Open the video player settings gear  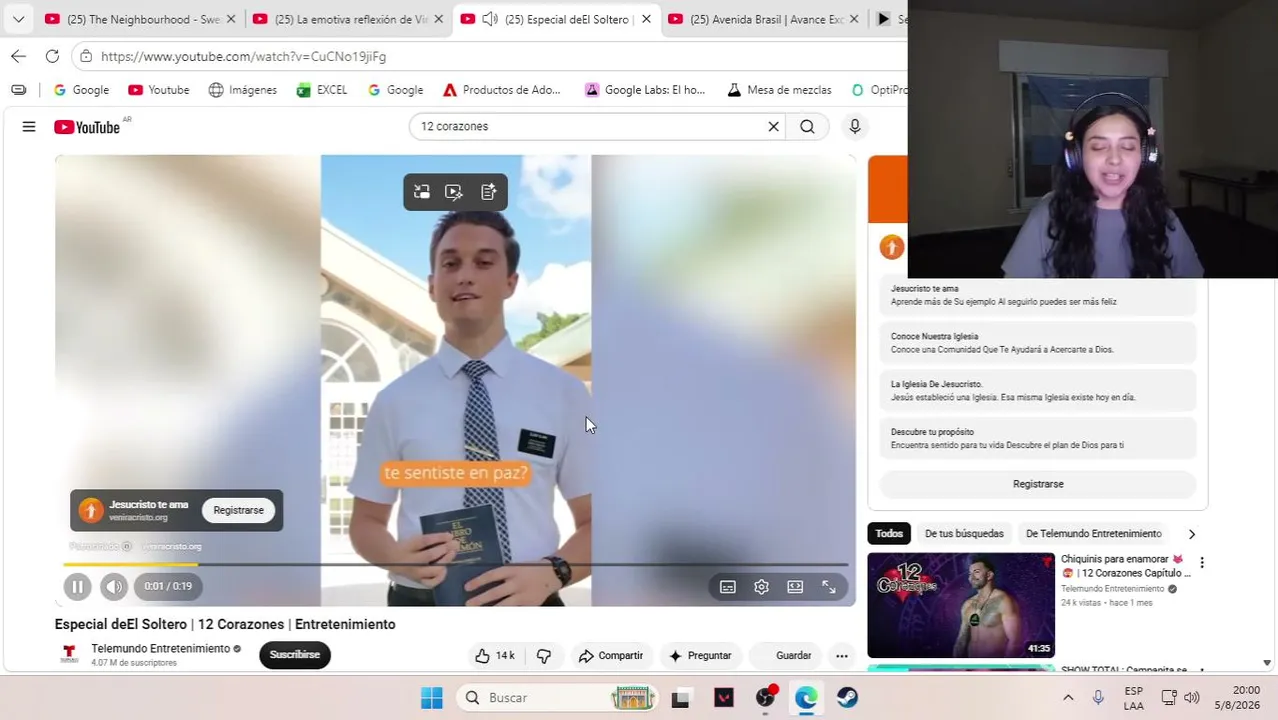tap(761, 587)
